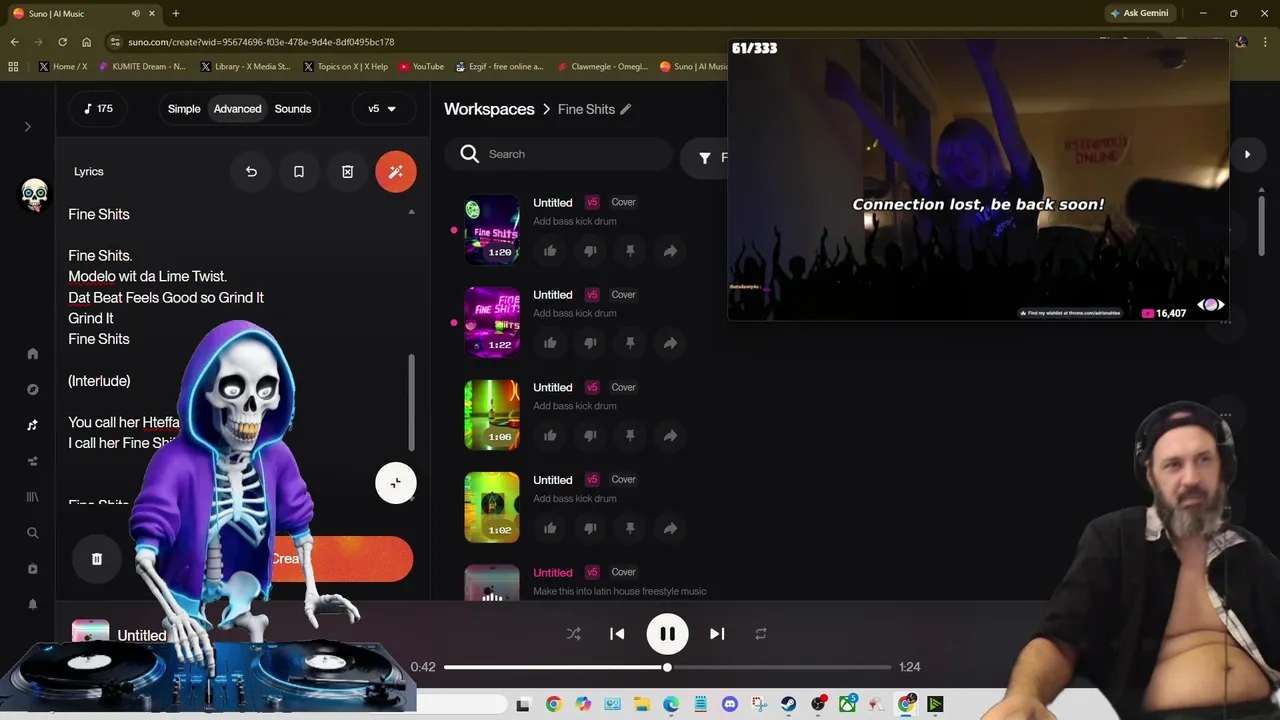The height and width of the screenshot is (720, 1280).
Task: Open YouTube bookmark in bookmarks bar
Action: point(421,67)
